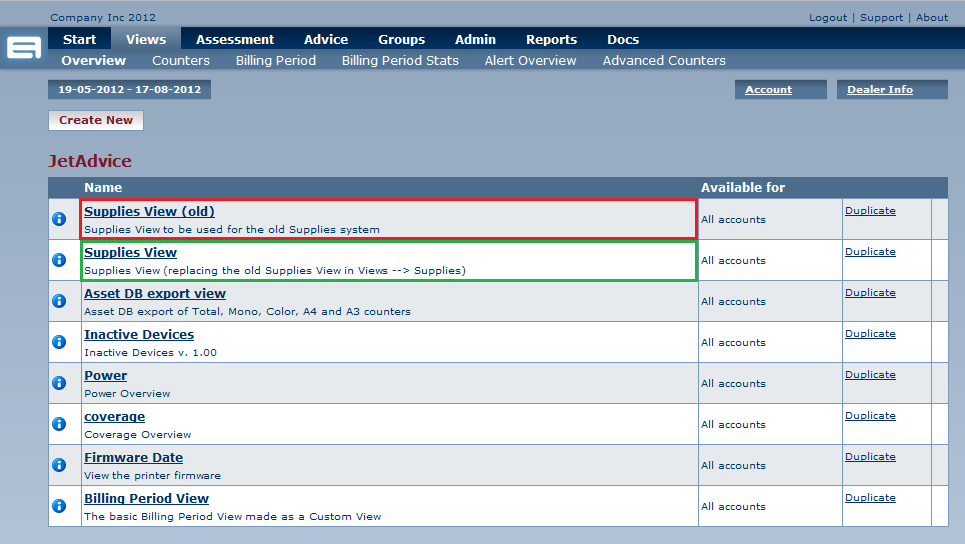Screen dimensions: 965x544
Task: Open the Dealer Info button
Action: point(880,90)
